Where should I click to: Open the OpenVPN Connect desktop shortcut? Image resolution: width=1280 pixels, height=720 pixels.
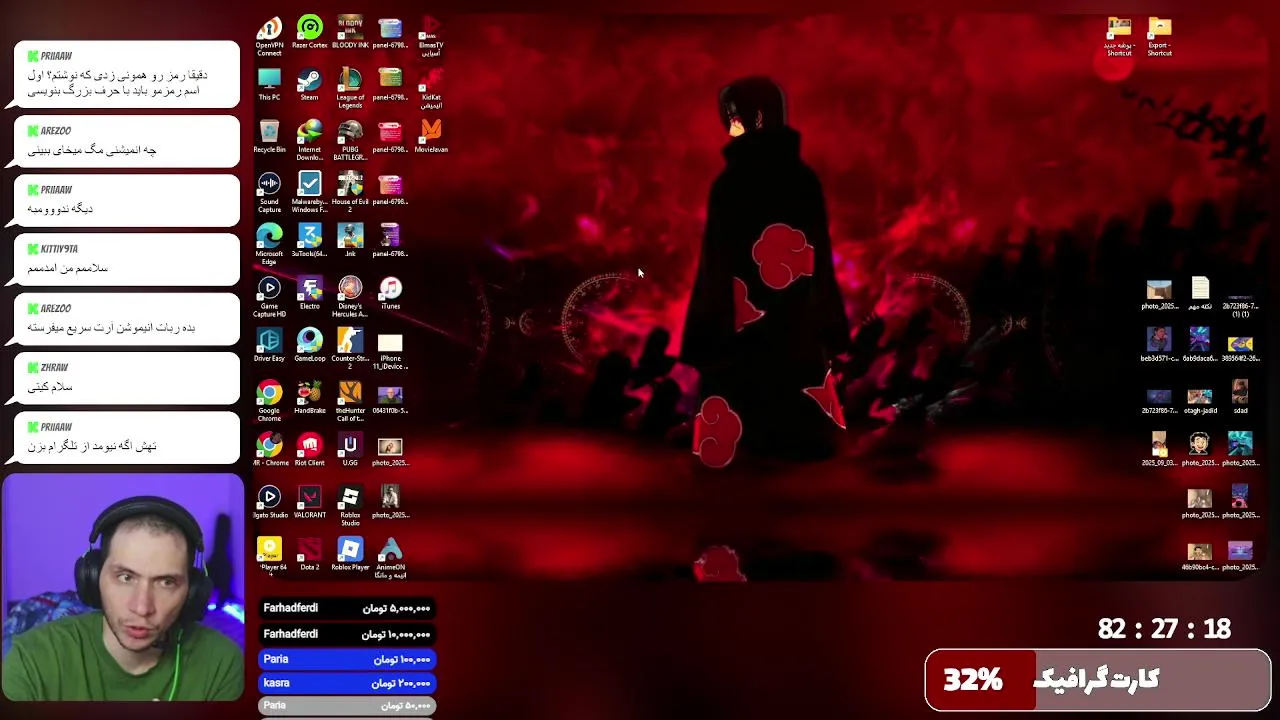(269, 36)
